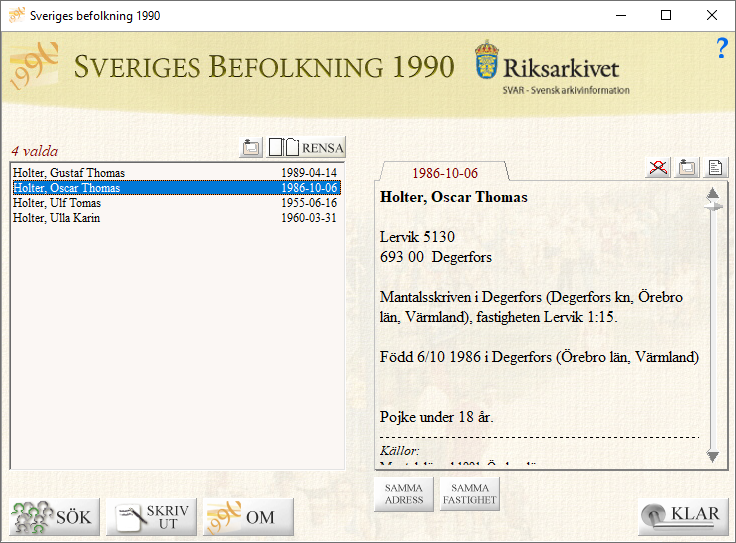Image resolution: width=736 pixels, height=543 pixels.
Task: Select highlighted Holter, Oscar Thomas row
Action: click(x=176, y=188)
